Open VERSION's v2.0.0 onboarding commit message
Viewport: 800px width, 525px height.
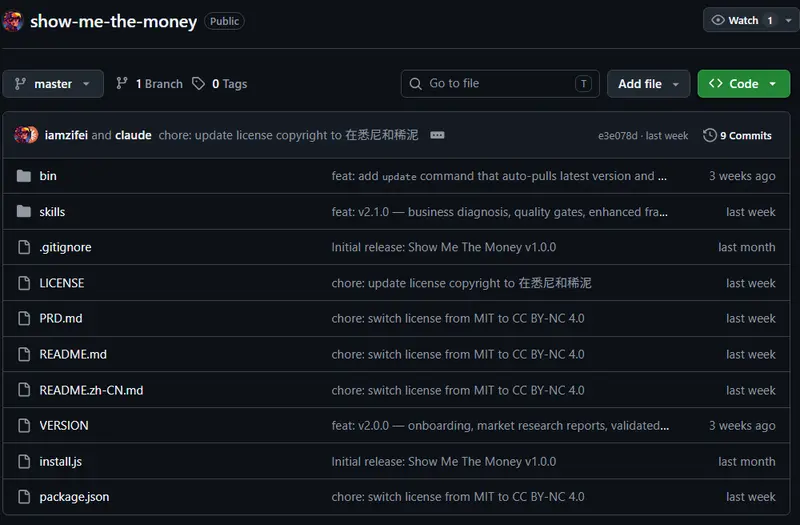(x=500, y=426)
